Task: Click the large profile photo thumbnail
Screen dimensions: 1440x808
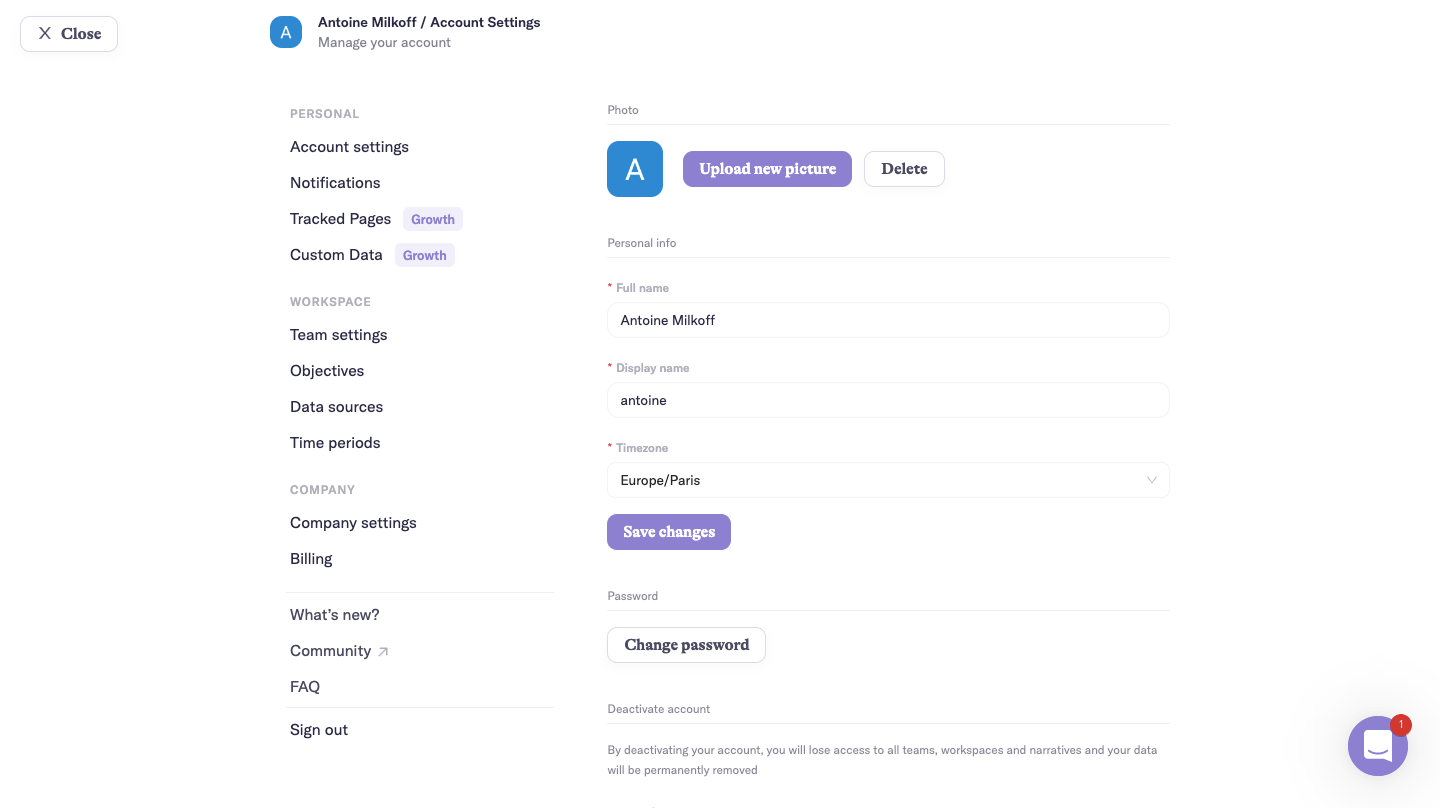Action: coord(635,169)
